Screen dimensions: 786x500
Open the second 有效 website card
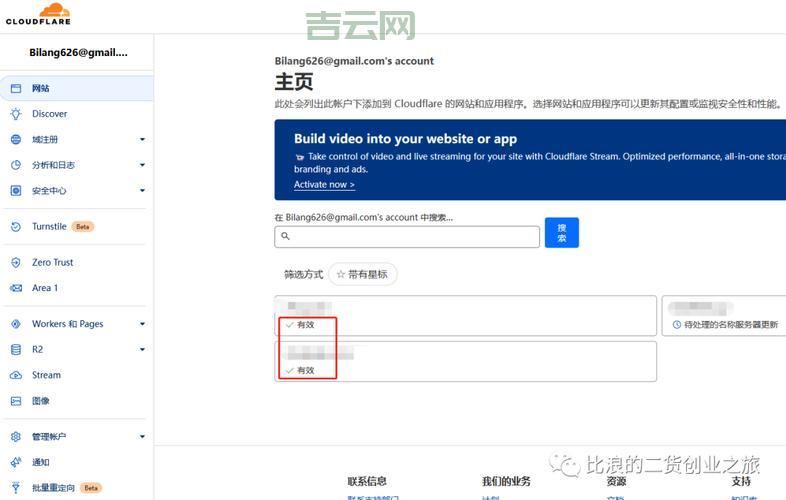(465, 362)
